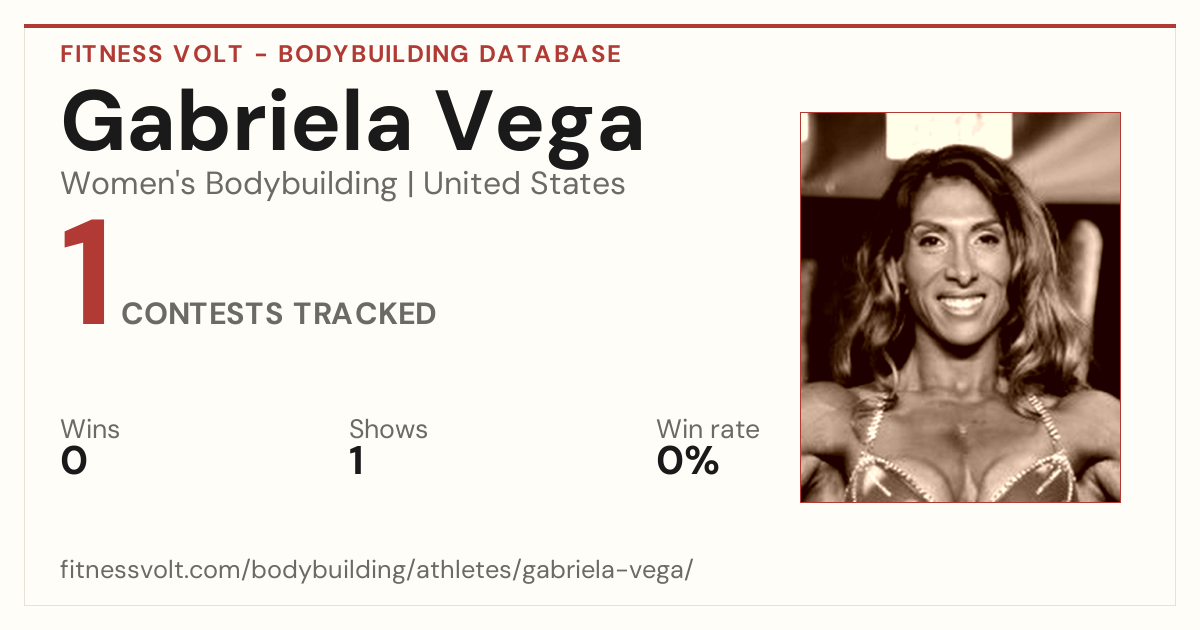Click the Wins label
Image resolution: width=1200 pixels, height=630 pixels.
pos(90,429)
